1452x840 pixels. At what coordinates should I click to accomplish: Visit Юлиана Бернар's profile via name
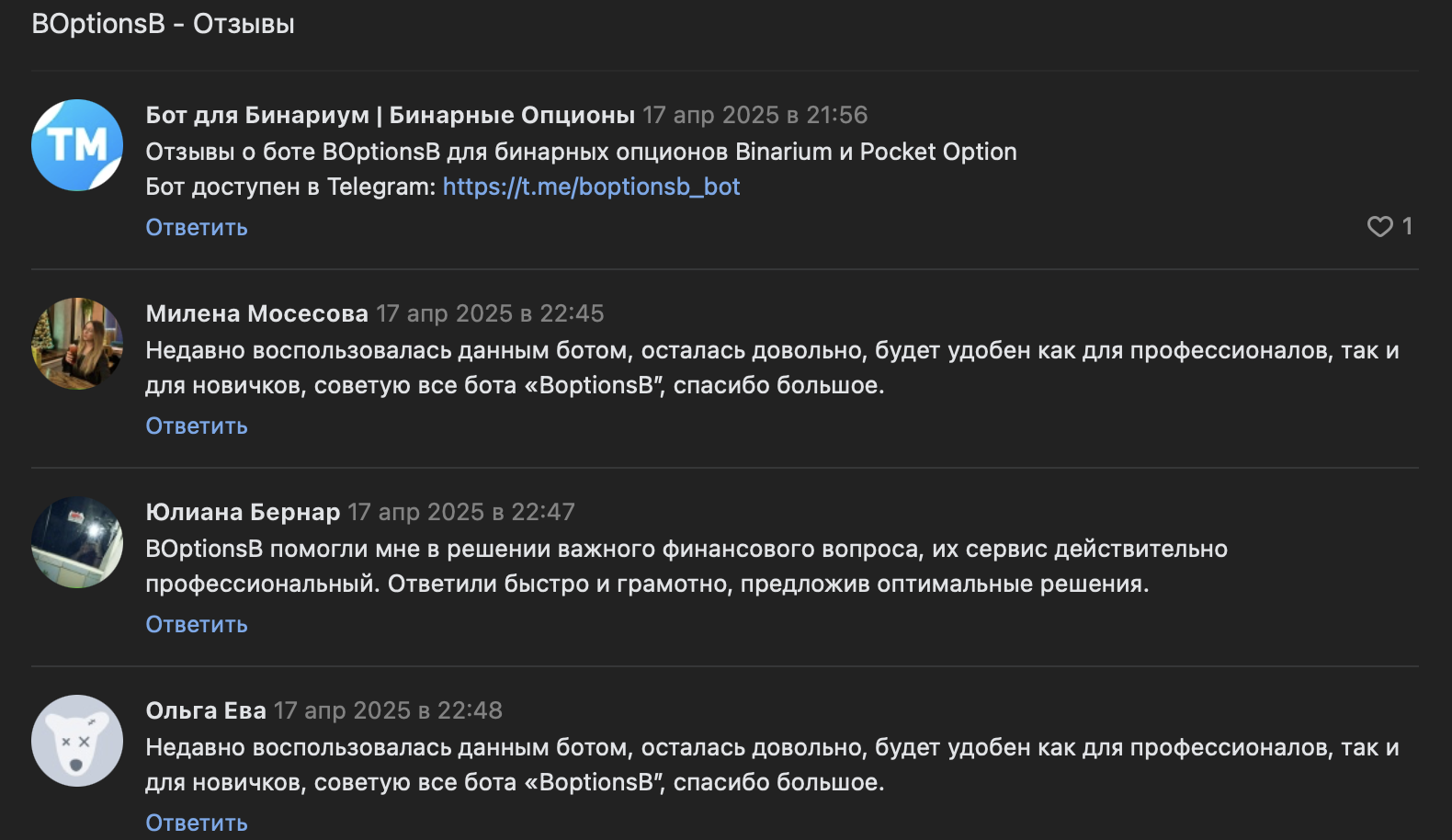pos(243,512)
